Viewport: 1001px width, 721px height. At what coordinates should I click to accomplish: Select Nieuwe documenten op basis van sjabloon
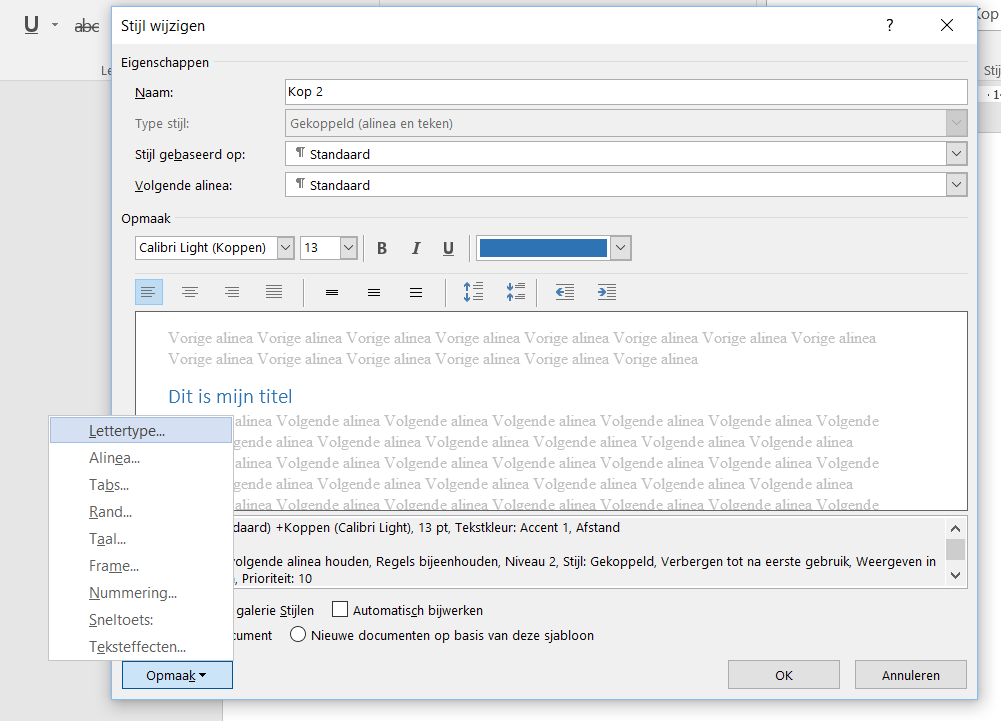(x=298, y=635)
